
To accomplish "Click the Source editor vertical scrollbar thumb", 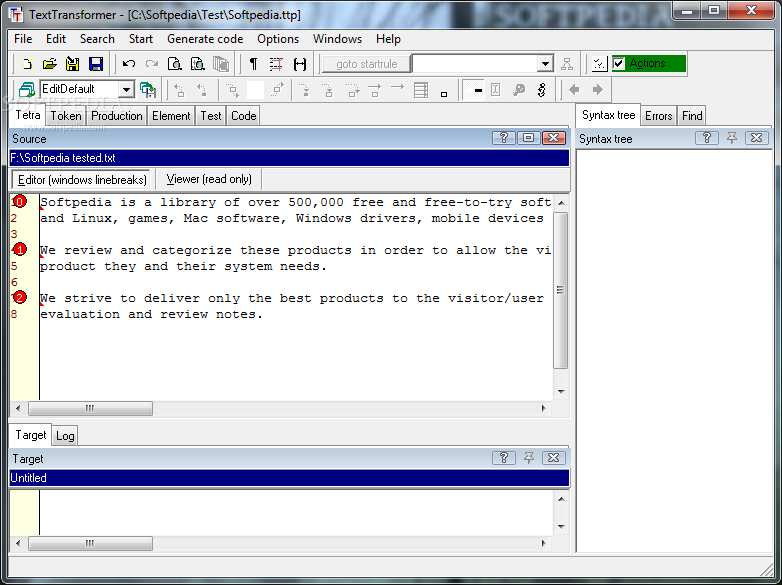I will [x=561, y=290].
